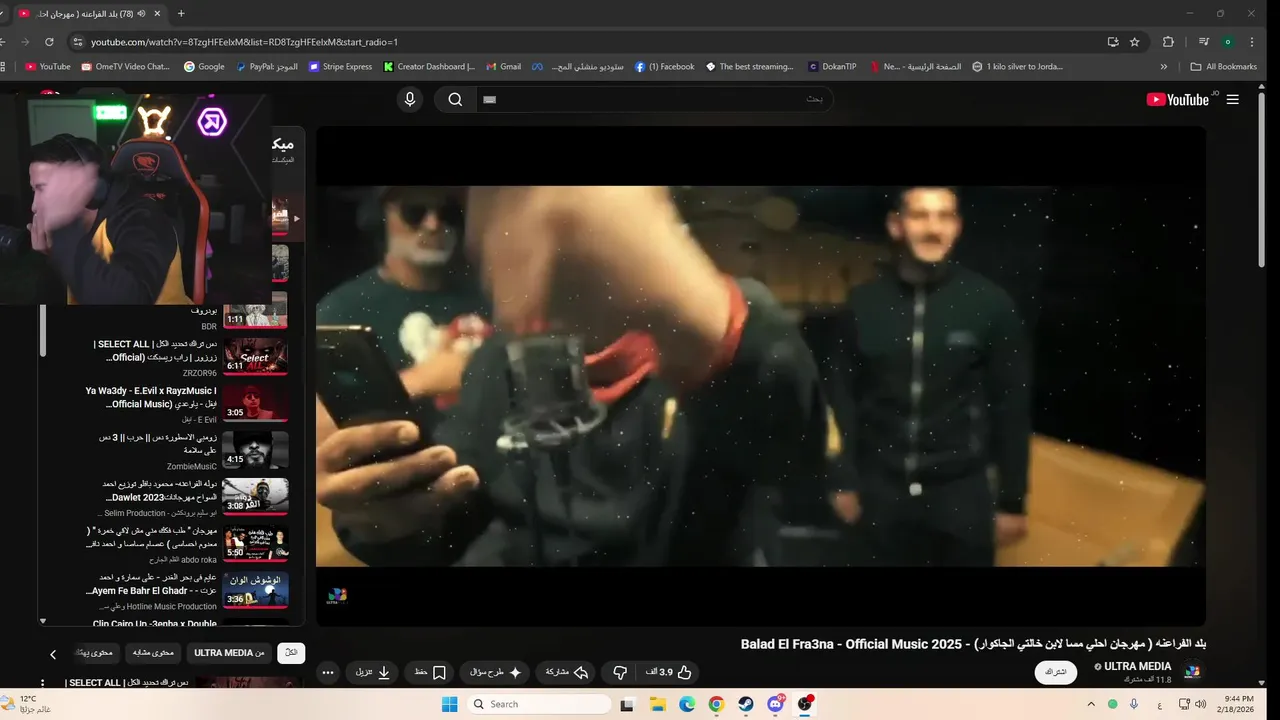This screenshot has height=720, width=1280.
Task: Share the video using مشاركة button
Action: click(567, 673)
